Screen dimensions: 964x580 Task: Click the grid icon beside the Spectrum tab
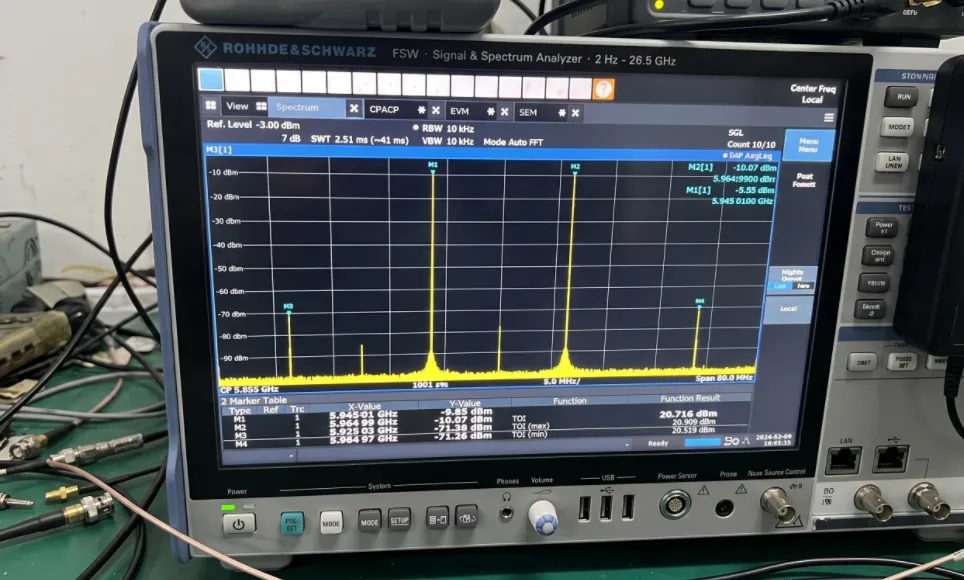(x=260, y=106)
